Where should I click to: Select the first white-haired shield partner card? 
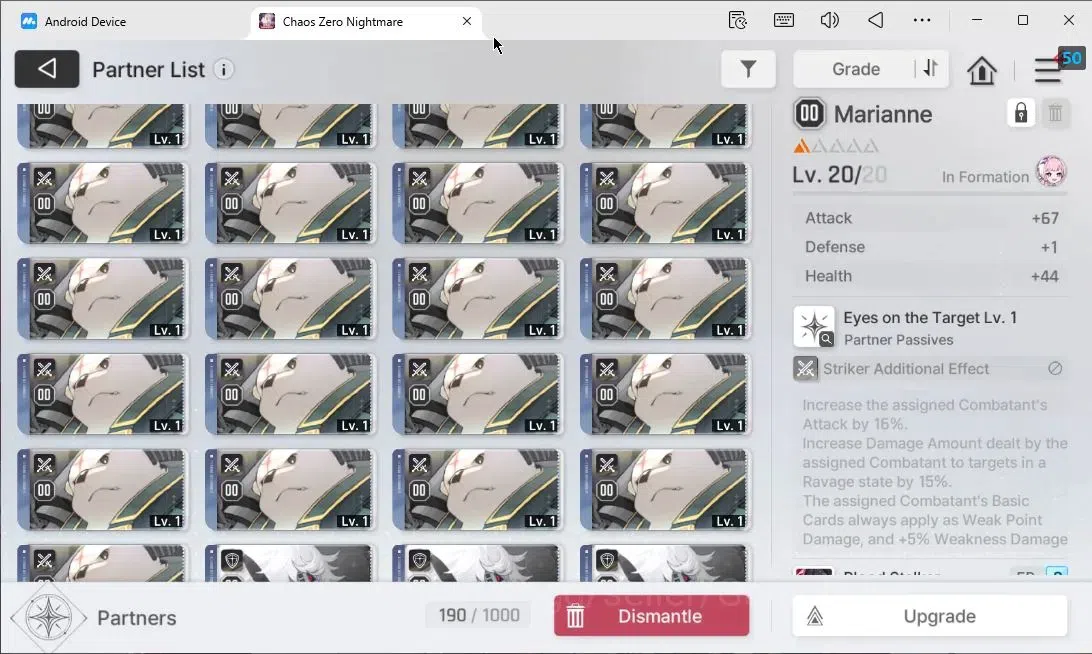point(290,563)
